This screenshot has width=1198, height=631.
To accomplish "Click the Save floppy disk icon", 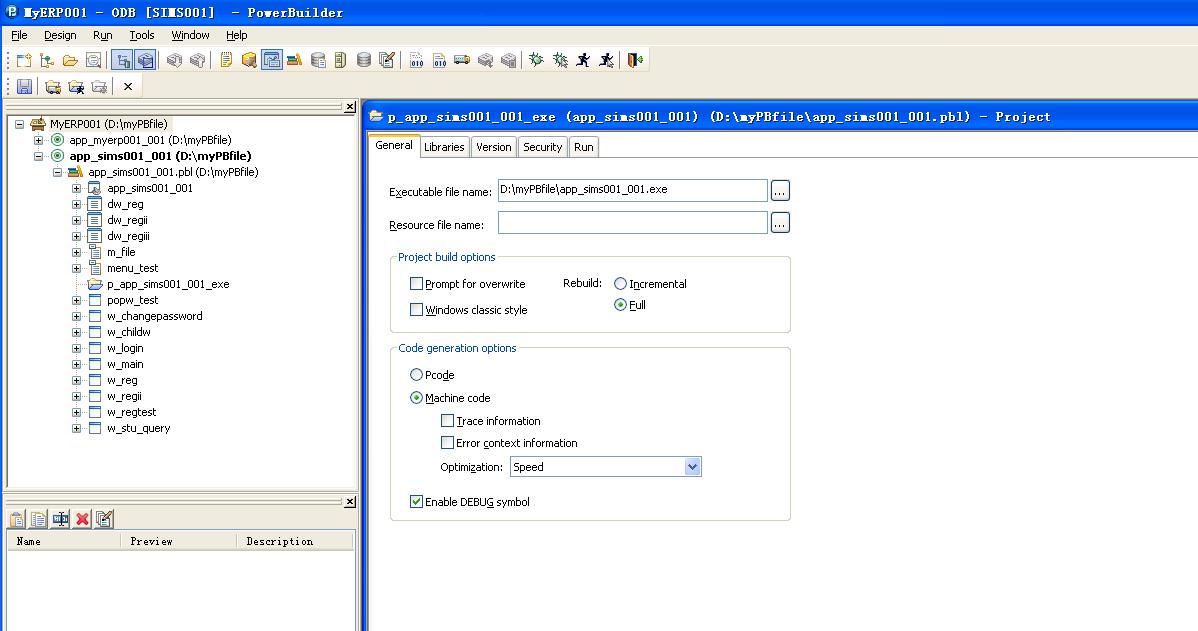I will point(24,86).
